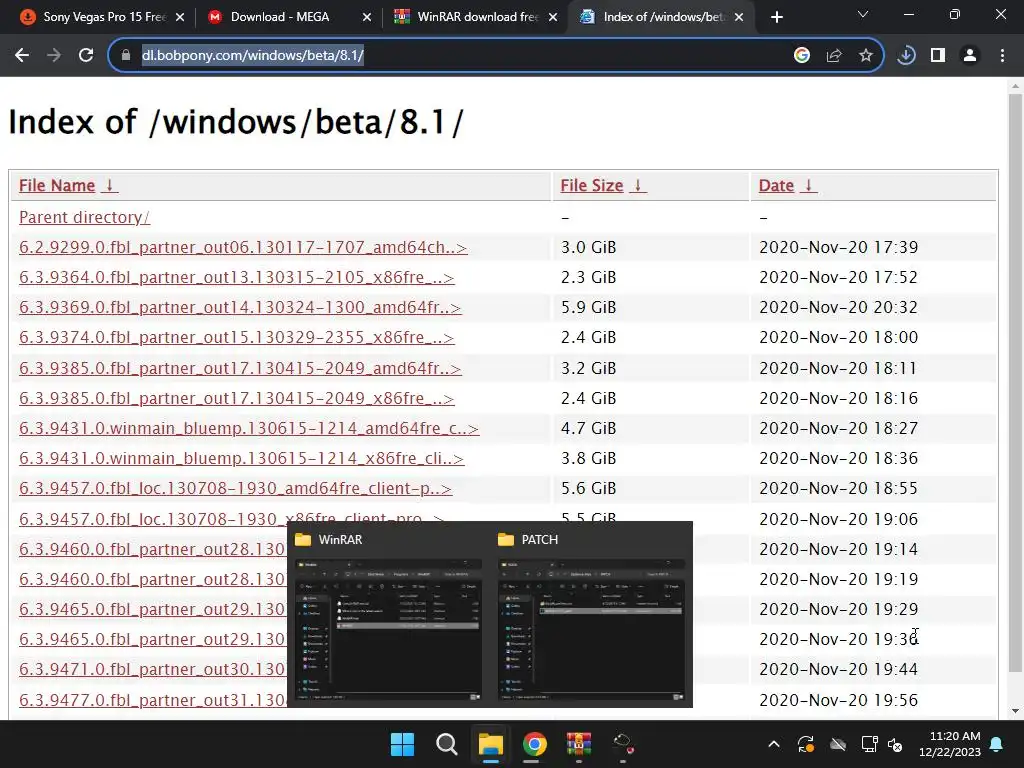The width and height of the screenshot is (1024, 768).
Task: Open the 6.3.9477.0.fbl_partner_out31 link
Action: (x=152, y=700)
